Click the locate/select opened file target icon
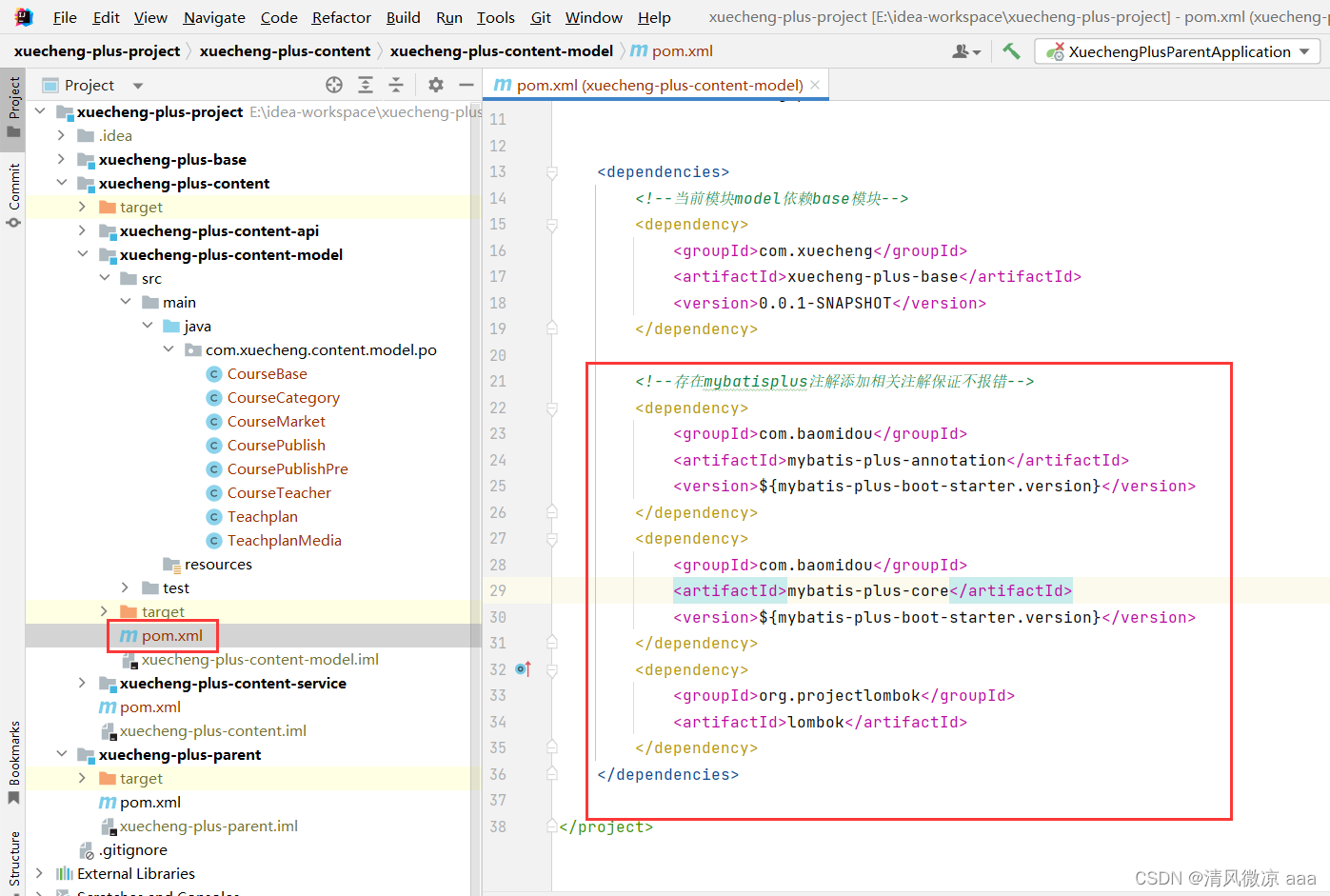This screenshot has height=896, width=1330. 334,85
